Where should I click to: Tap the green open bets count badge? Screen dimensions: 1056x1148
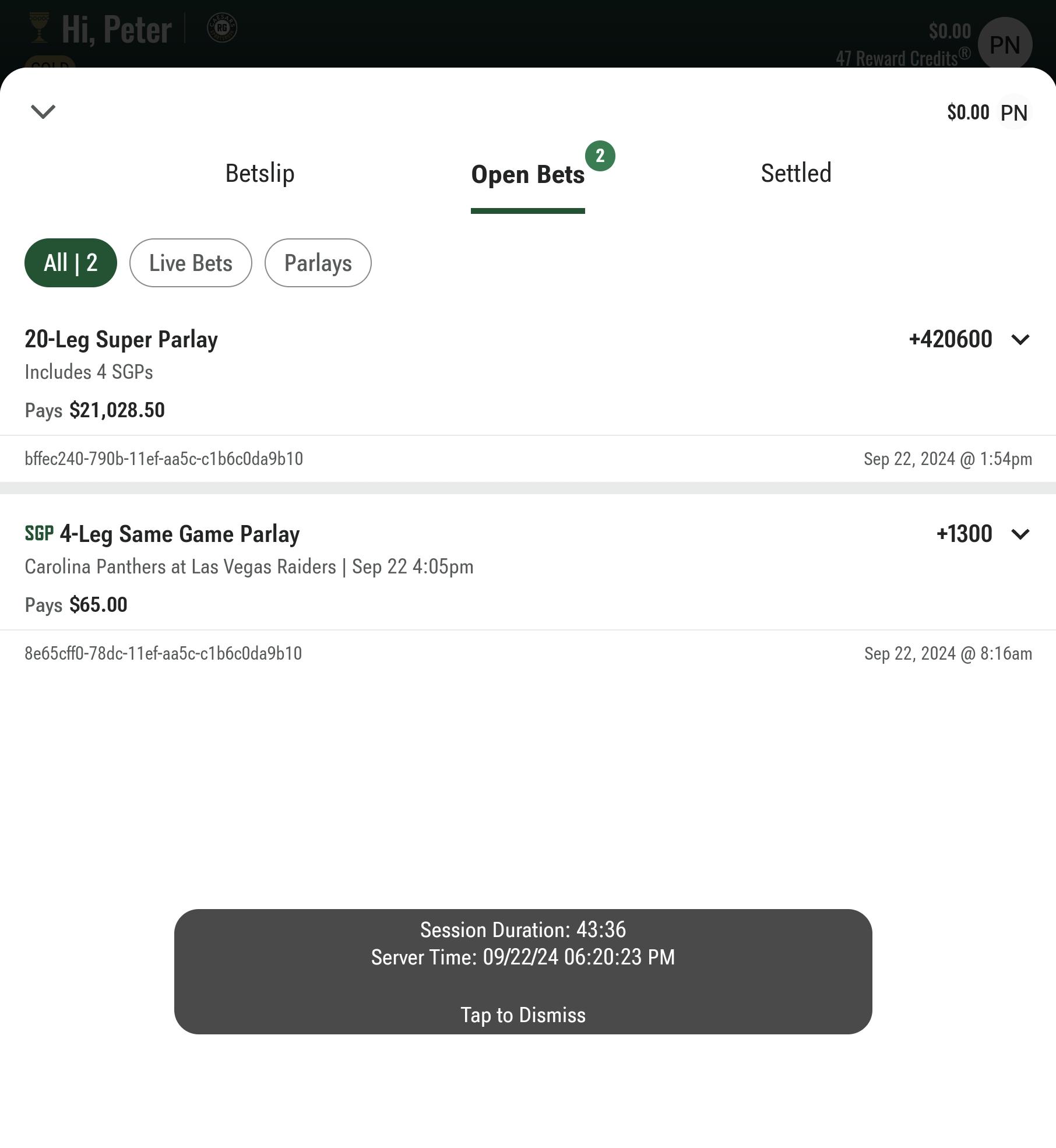click(x=600, y=156)
